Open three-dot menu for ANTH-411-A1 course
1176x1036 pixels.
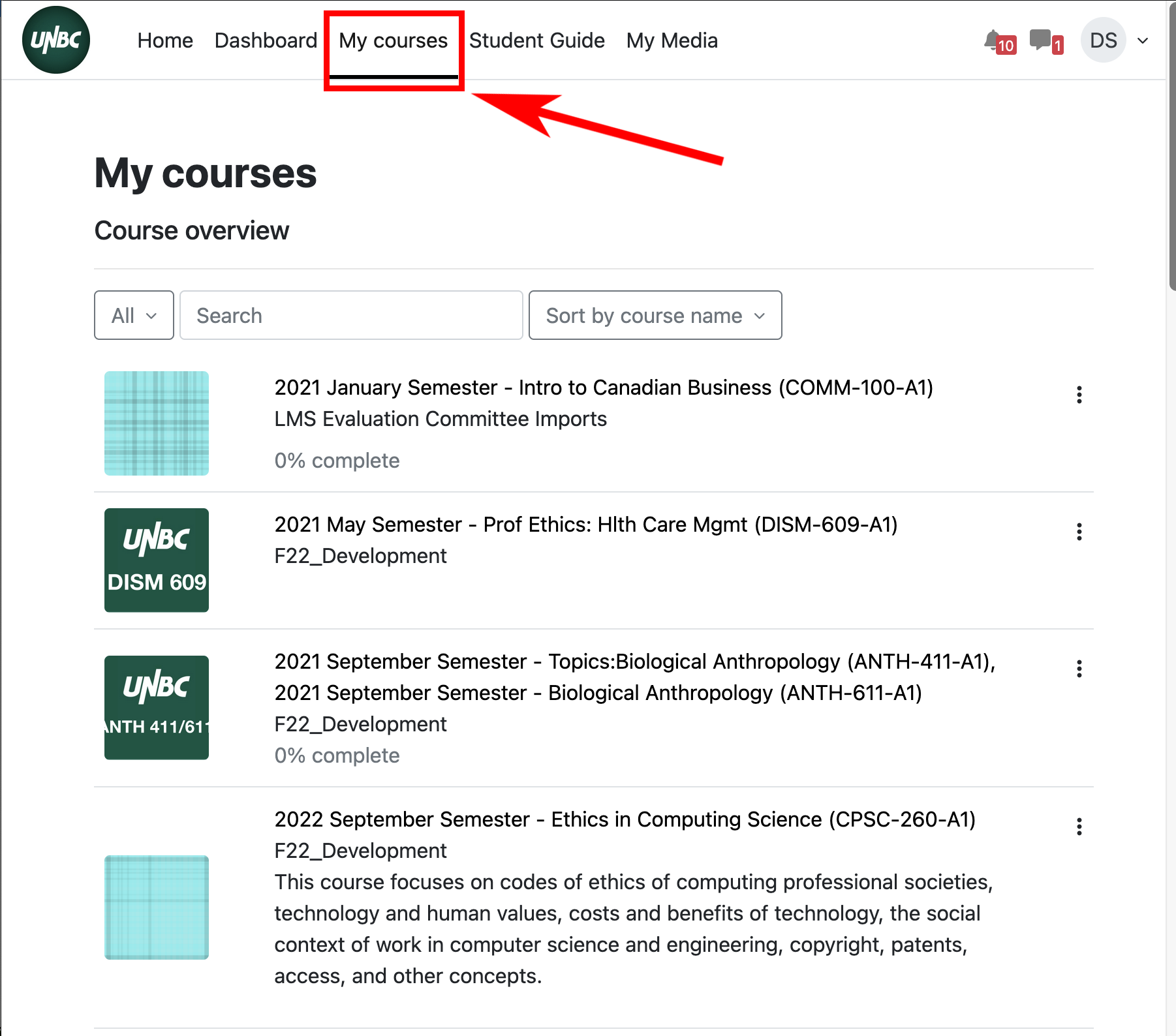[x=1079, y=669]
